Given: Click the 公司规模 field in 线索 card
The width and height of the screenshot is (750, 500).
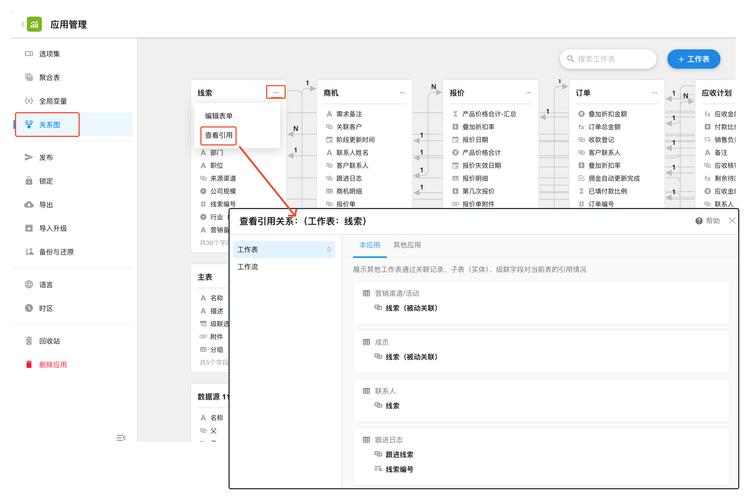Looking at the screenshot, I should click(x=223, y=191).
